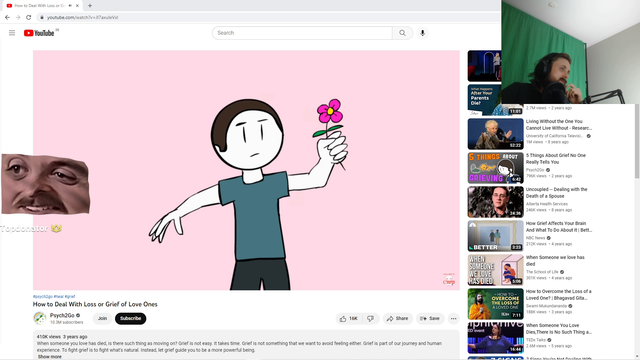Open 'How Grief Affects Your Brain' title

coord(558,227)
